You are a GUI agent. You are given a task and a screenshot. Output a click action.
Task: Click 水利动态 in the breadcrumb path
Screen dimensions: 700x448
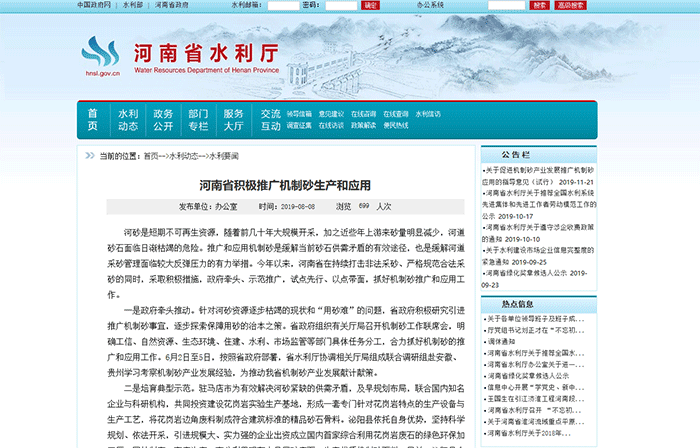[183, 156]
